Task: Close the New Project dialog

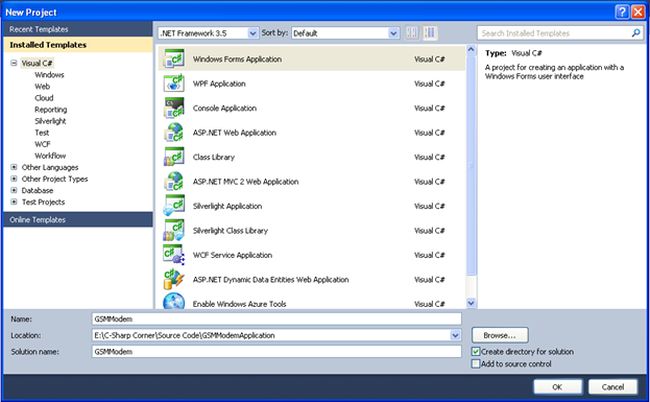Action: point(638,12)
